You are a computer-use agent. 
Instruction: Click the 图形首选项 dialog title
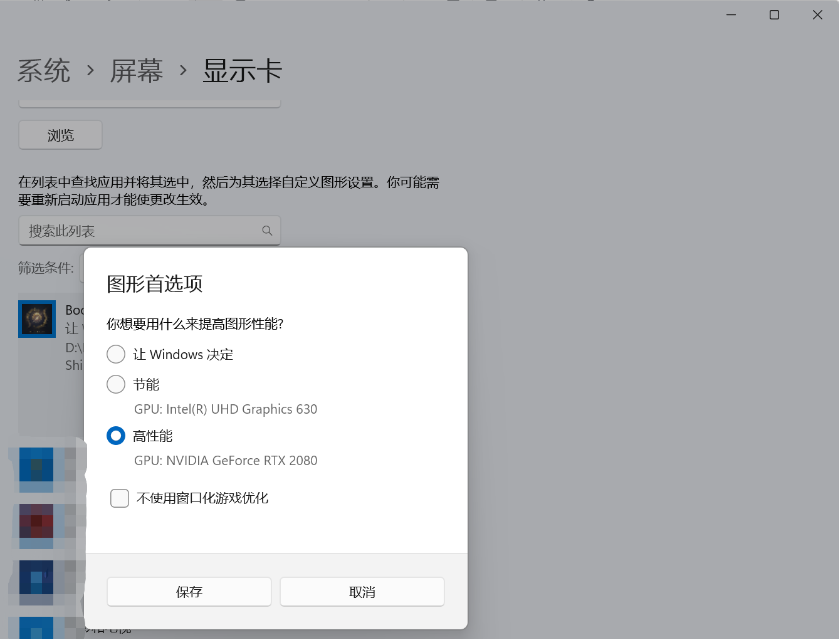[155, 284]
